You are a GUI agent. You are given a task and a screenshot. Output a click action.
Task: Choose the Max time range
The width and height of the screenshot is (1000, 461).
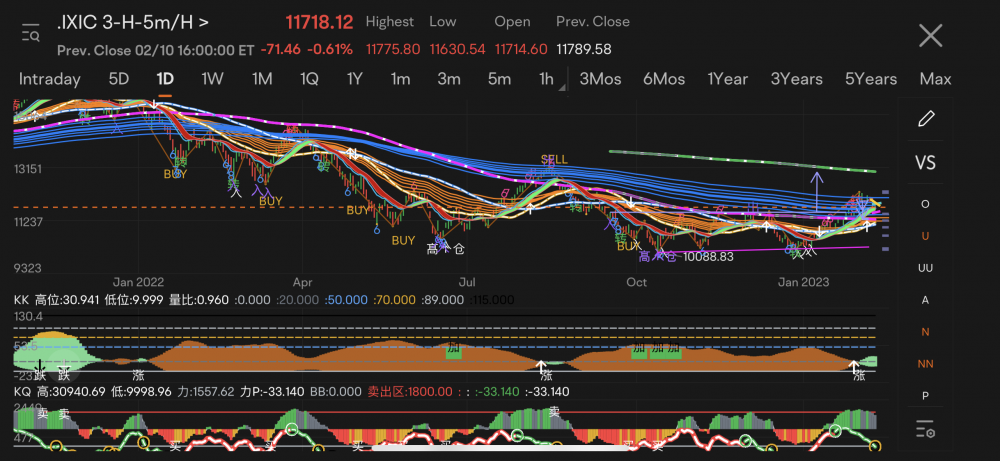point(935,79)
